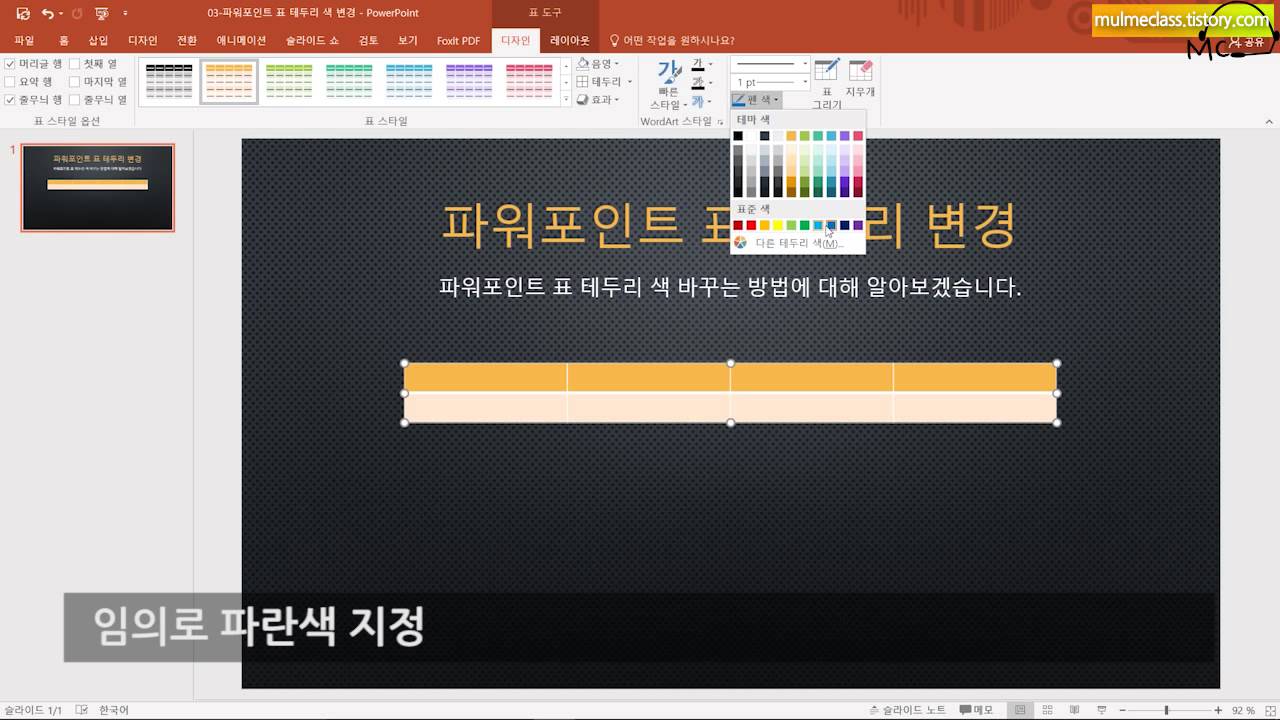Image resolution: width=1280 pixels, height=720 pixels.
Task: Go to the 슬라이드 쇼 tab
Action: pyautogui.click(x=312, y=41)
